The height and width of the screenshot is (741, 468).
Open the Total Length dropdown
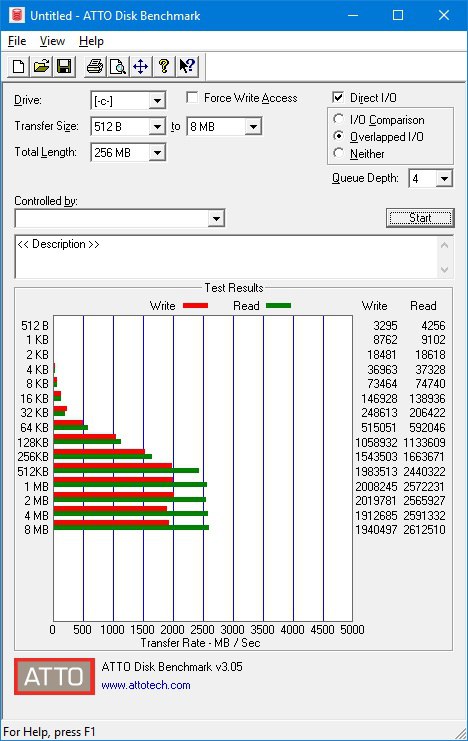click(157, 153)
